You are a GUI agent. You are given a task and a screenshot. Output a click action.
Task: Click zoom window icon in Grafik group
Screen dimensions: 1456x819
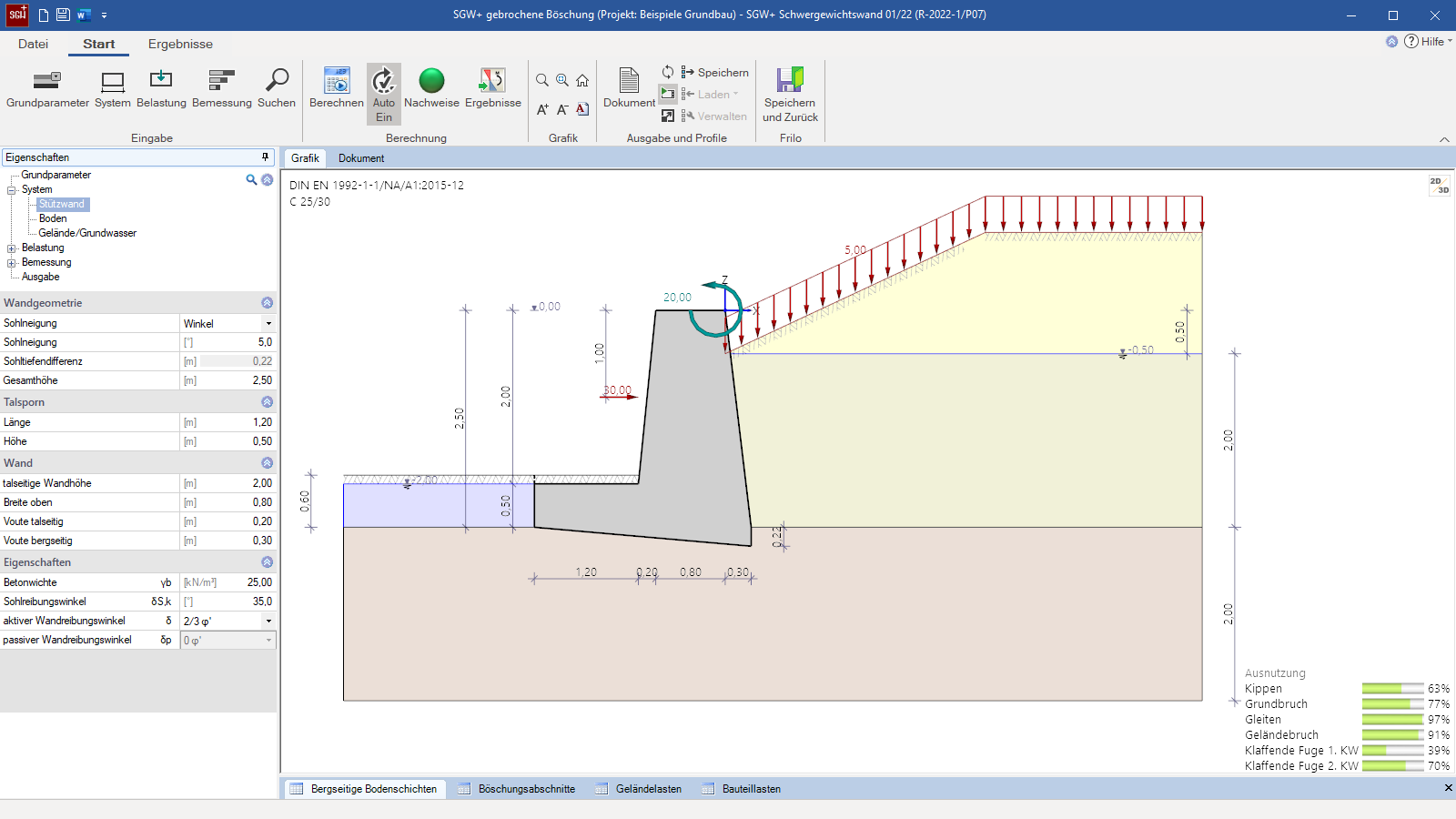562,80
